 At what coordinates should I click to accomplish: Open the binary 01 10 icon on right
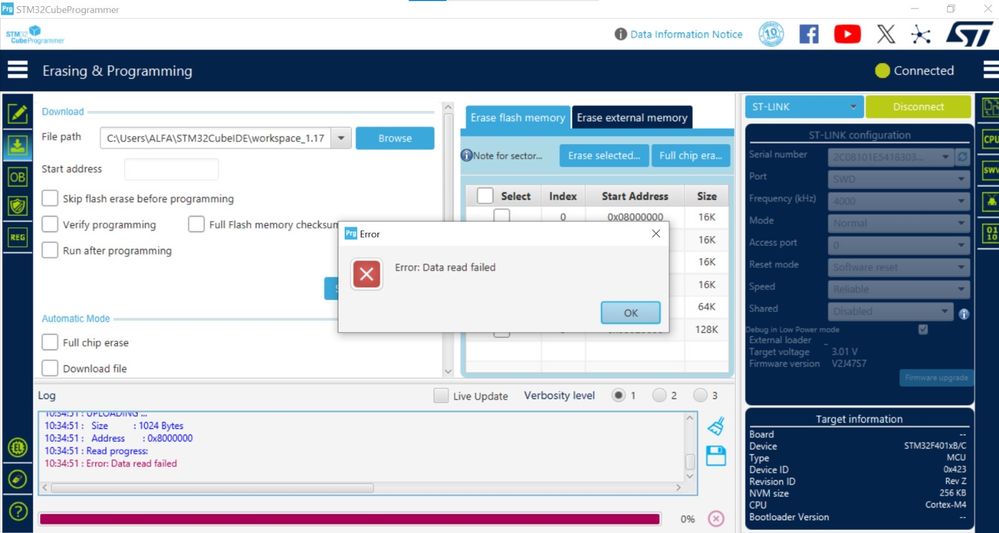point(991,232)
